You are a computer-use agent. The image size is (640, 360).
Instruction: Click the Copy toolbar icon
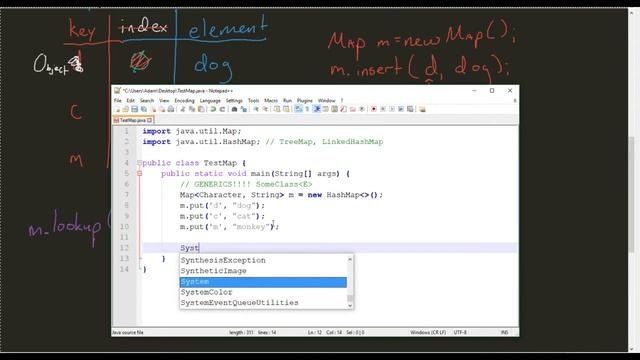pyautogui.click(x=192, y=109)
